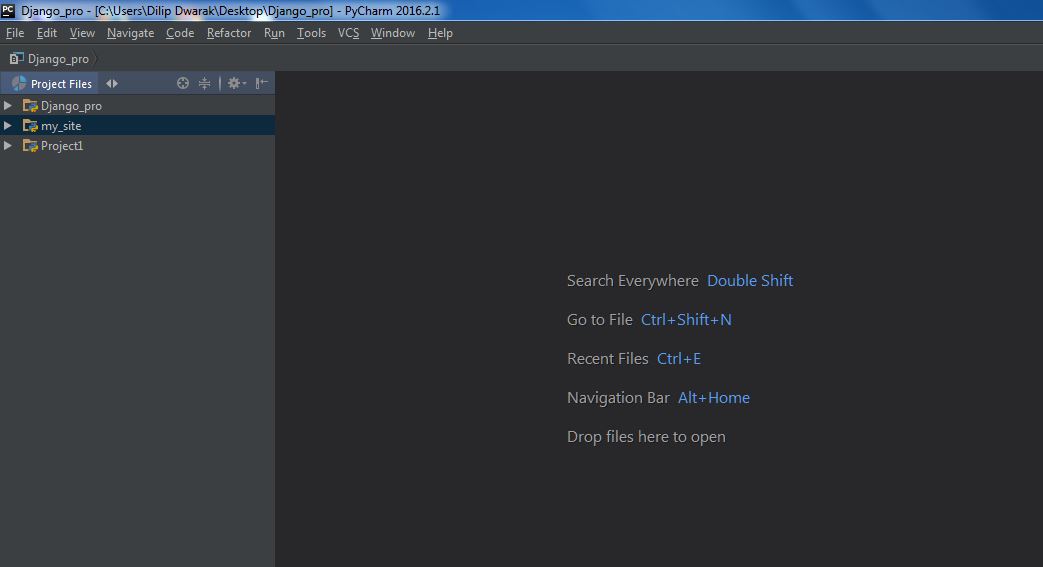Expand the Project1 folder
The height and width of the screenshot is (567, 1043).
tap(8, 145)
